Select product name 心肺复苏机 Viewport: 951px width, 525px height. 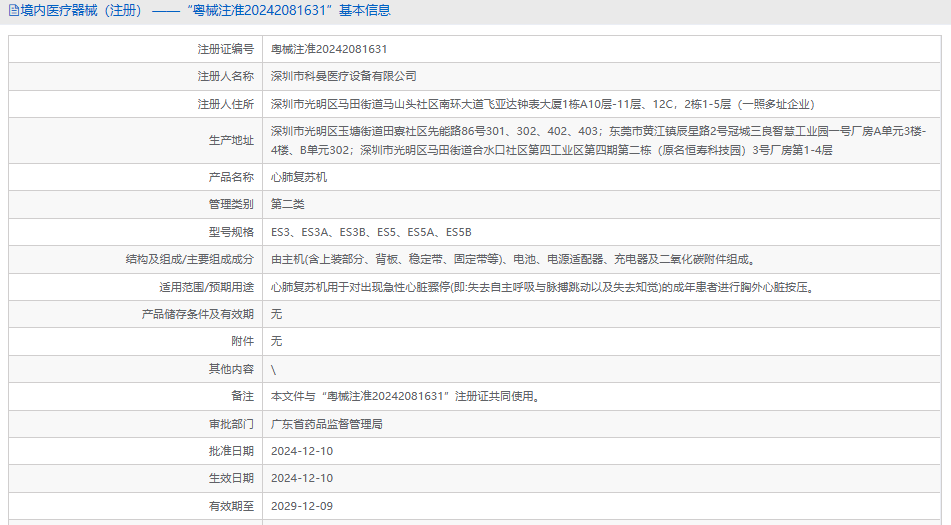click(x=299, y=177)
